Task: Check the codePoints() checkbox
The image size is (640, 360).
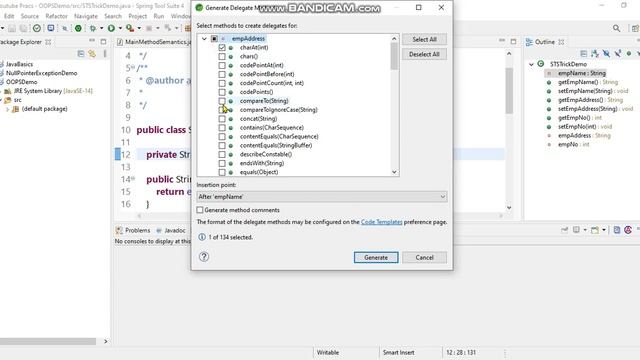Action: 222,92
